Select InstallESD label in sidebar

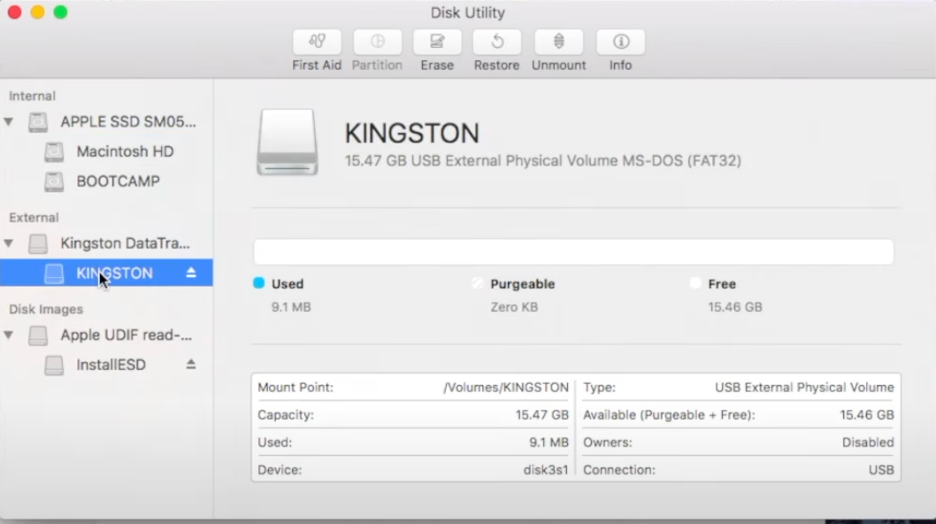(111, 365)
